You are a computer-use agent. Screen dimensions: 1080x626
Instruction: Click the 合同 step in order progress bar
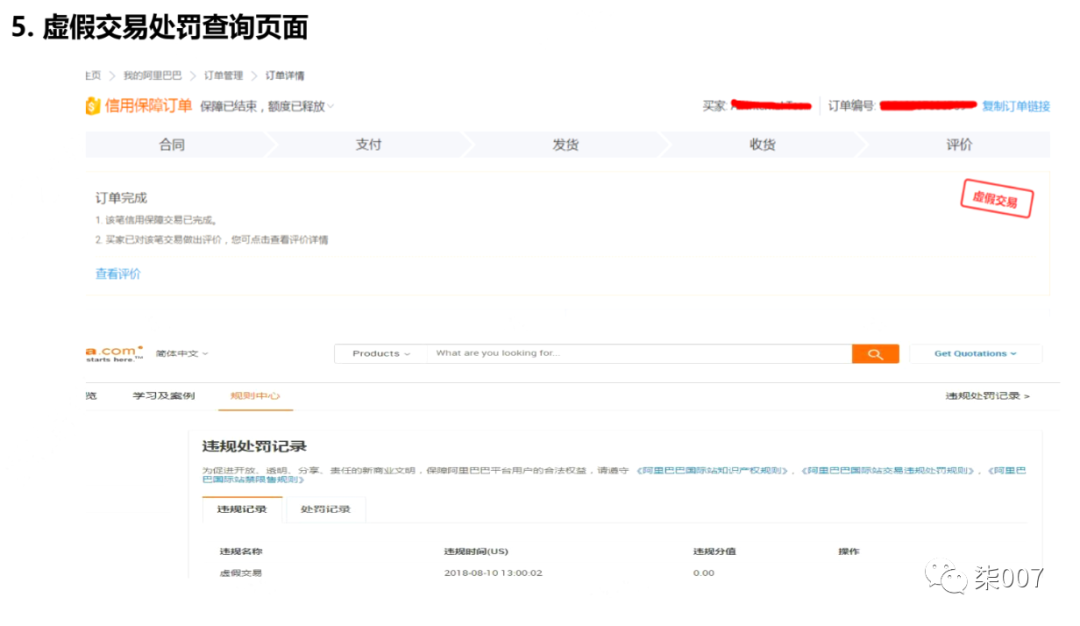(x=173, y=144)
